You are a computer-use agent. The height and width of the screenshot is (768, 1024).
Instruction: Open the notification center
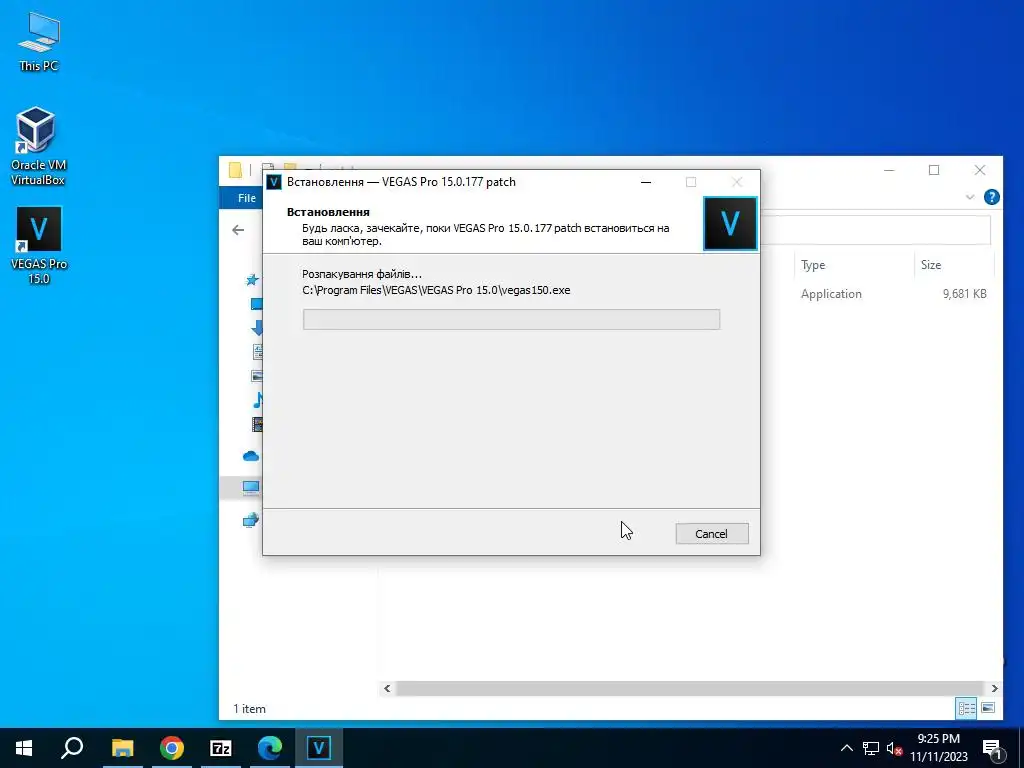point(992,748)
